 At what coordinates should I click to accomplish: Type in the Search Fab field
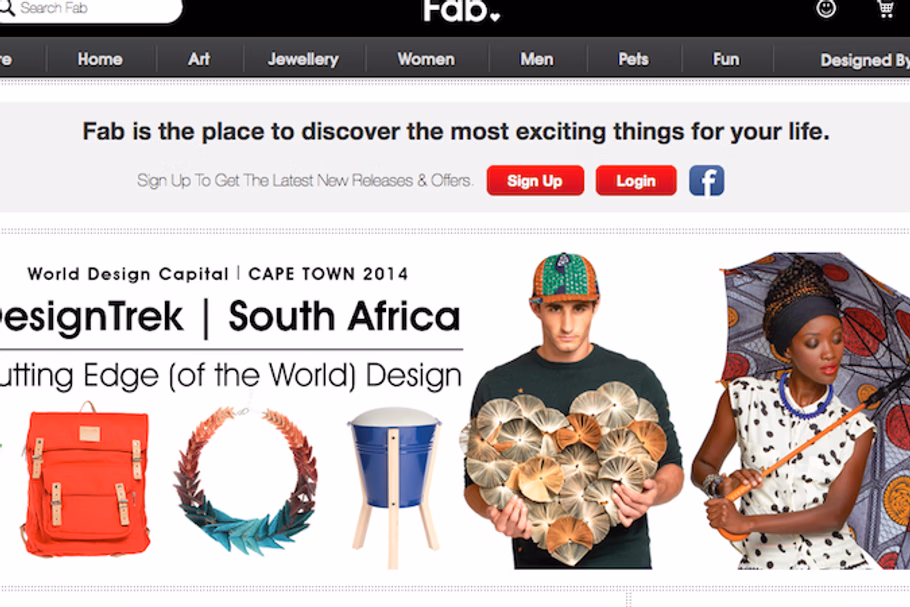pos(95,9)
